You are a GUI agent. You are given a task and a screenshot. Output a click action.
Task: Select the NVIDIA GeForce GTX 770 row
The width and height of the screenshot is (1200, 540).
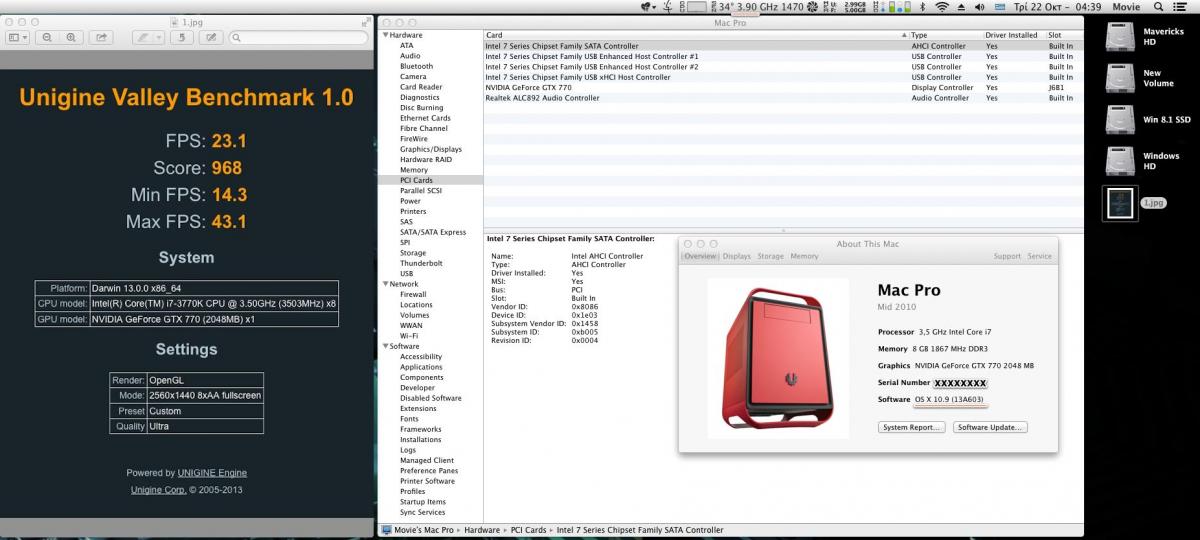click(x=783, y=88)
